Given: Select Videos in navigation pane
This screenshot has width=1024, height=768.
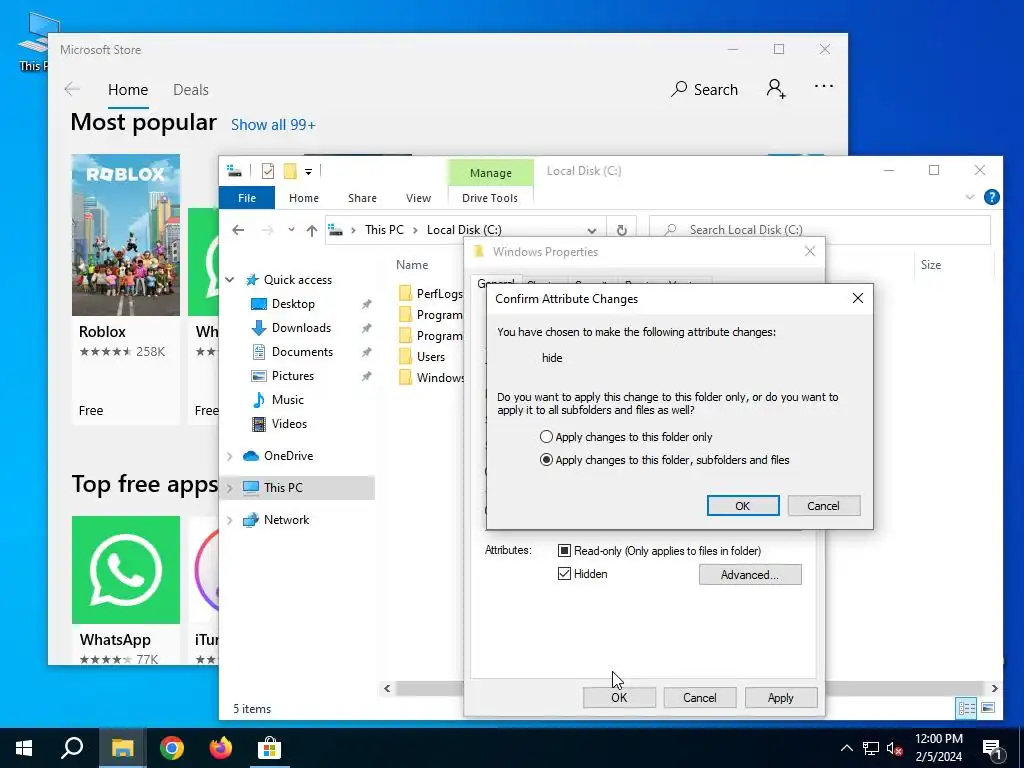Looking at the screenshot, I should point(289,424).
